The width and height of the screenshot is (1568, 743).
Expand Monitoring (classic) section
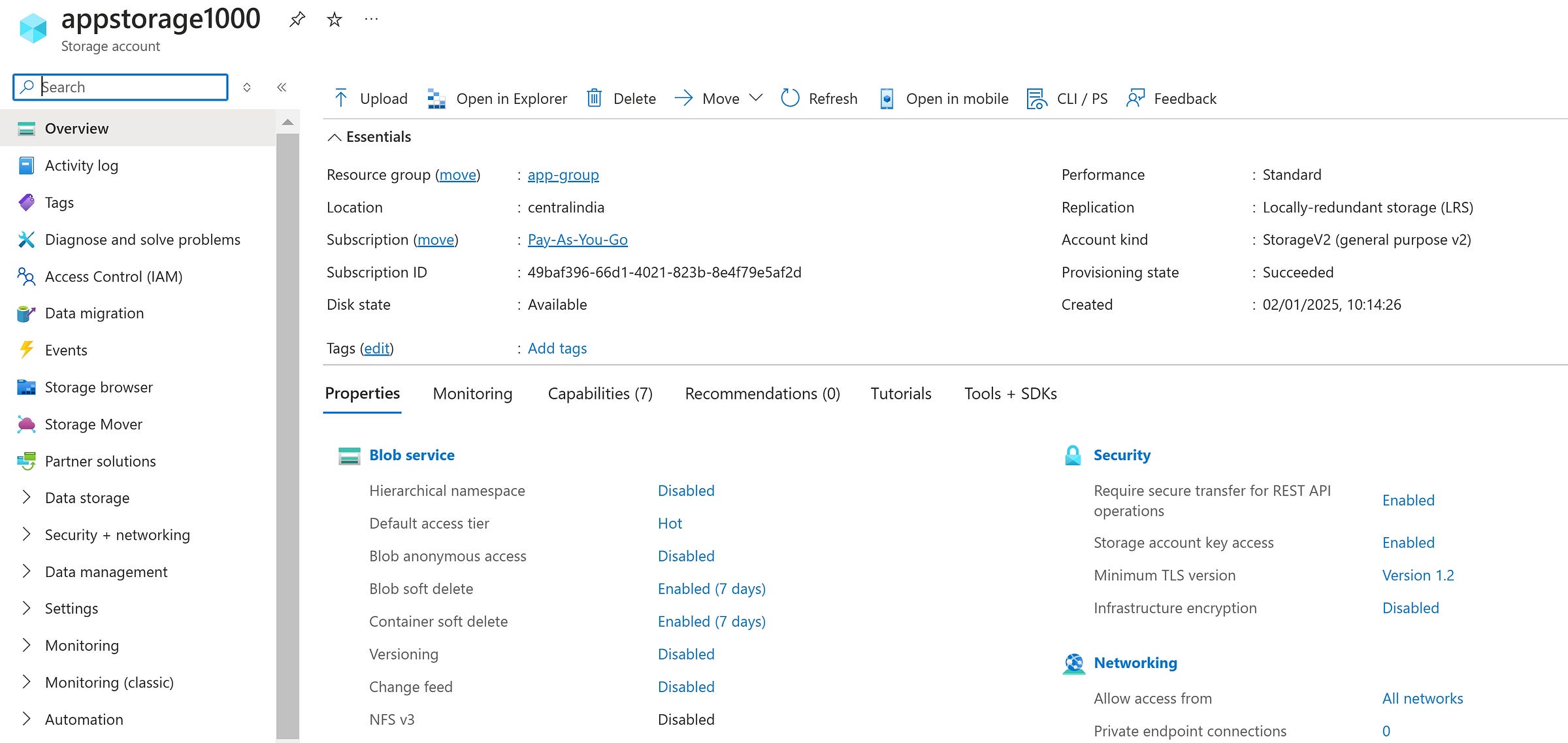[x=26, y=682]
